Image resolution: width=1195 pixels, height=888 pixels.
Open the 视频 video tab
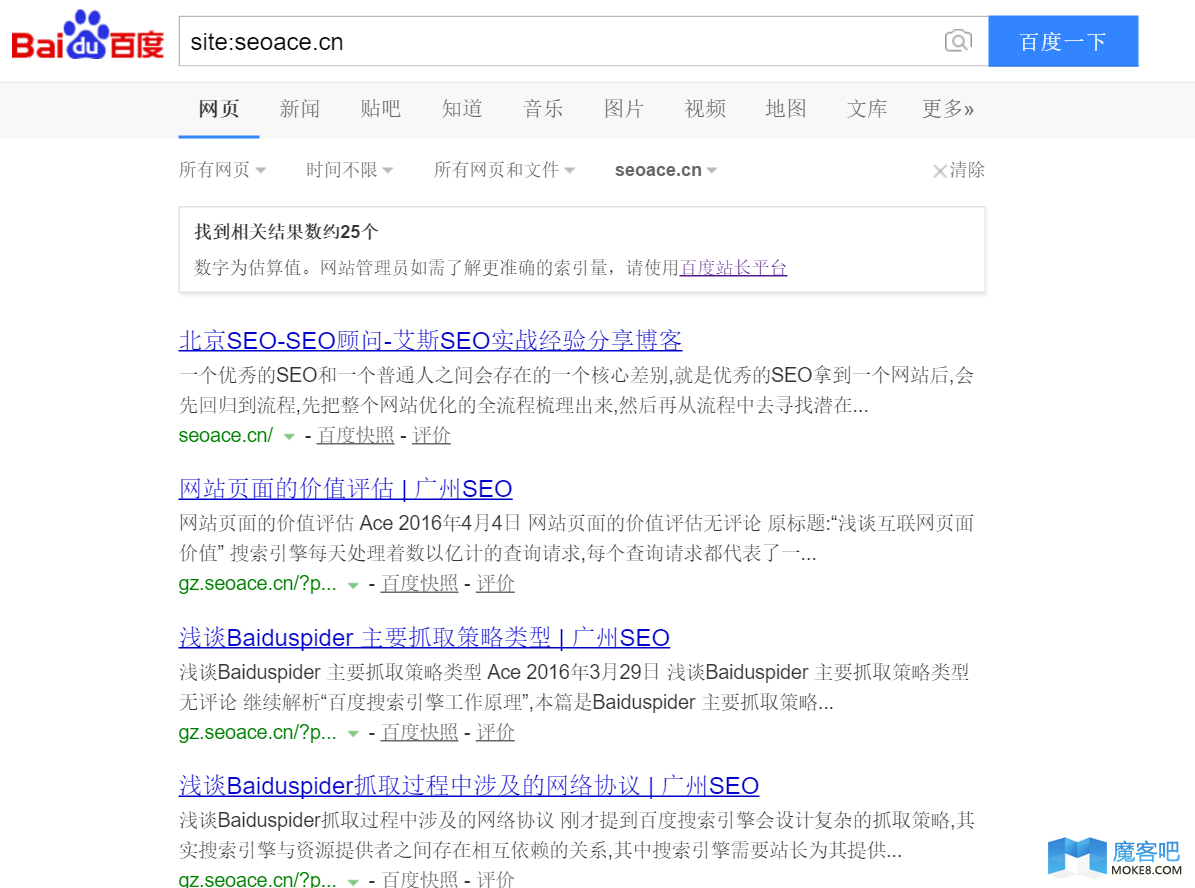click(x=705, y=109)
